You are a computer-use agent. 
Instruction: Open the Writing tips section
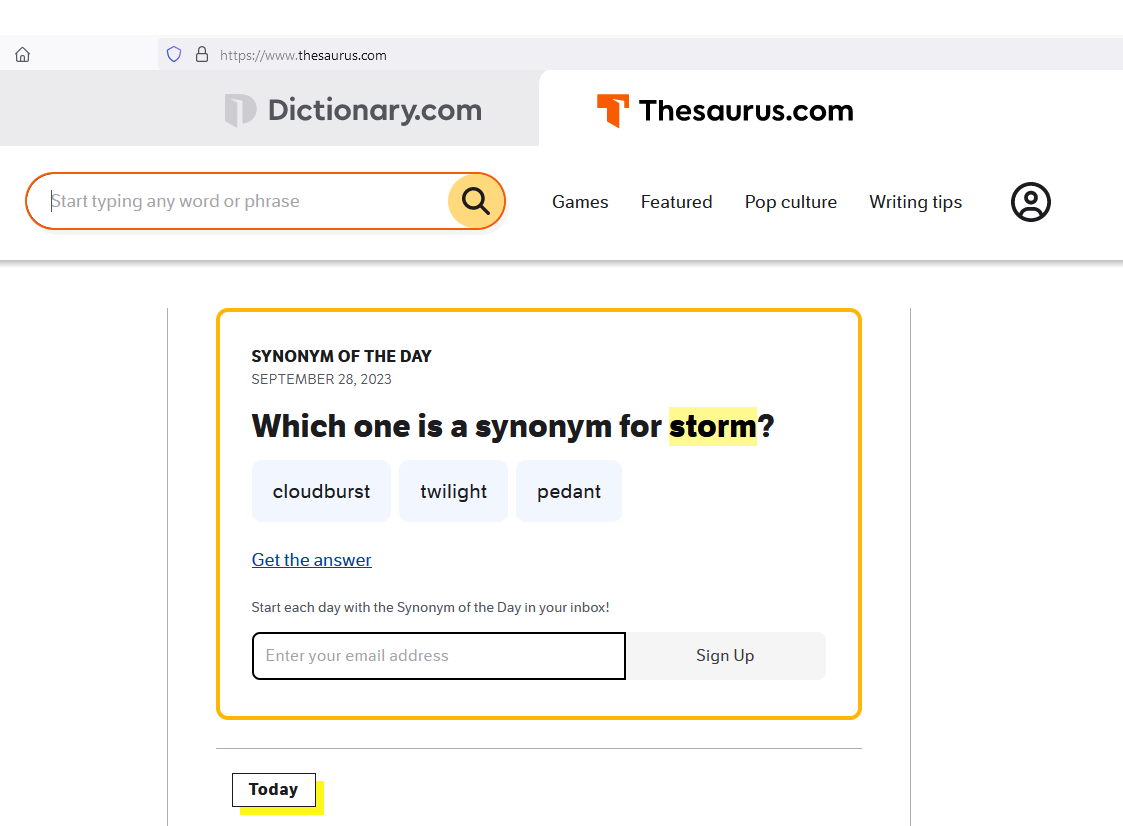point(915,202)
